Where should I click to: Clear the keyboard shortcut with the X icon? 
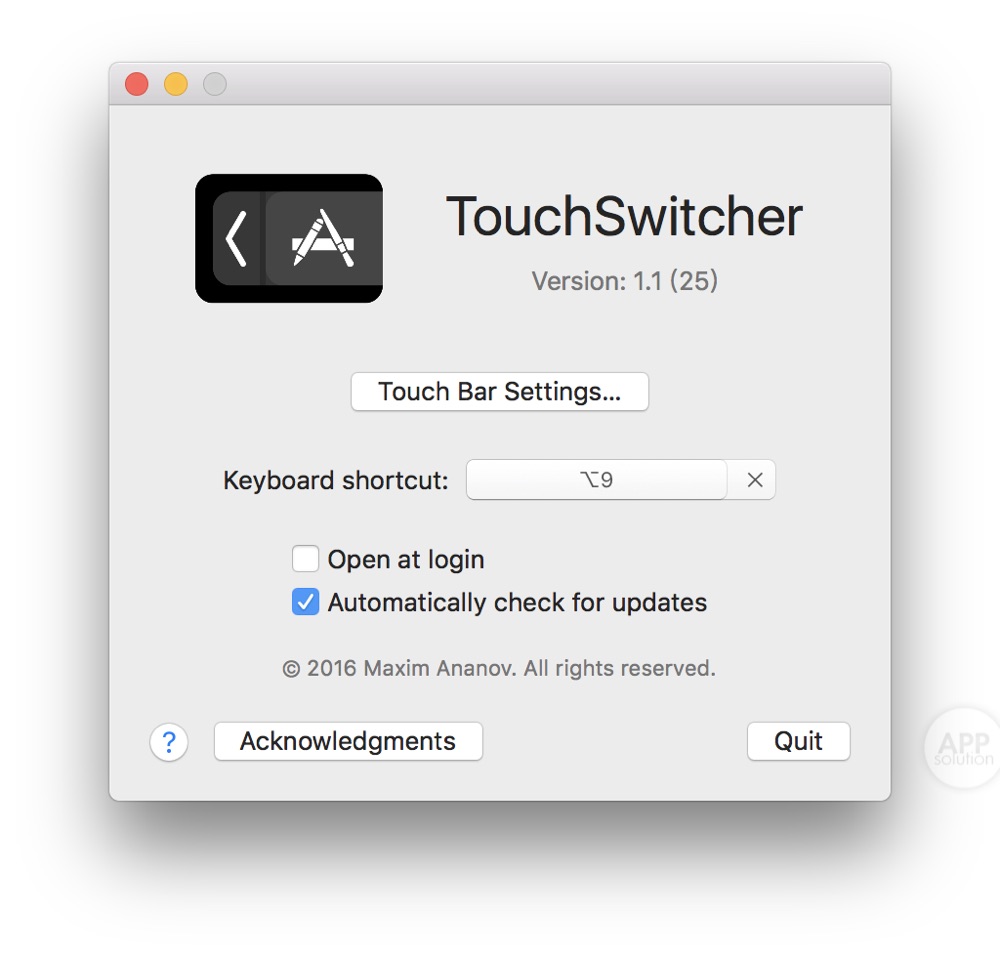[x=754, y=479]
